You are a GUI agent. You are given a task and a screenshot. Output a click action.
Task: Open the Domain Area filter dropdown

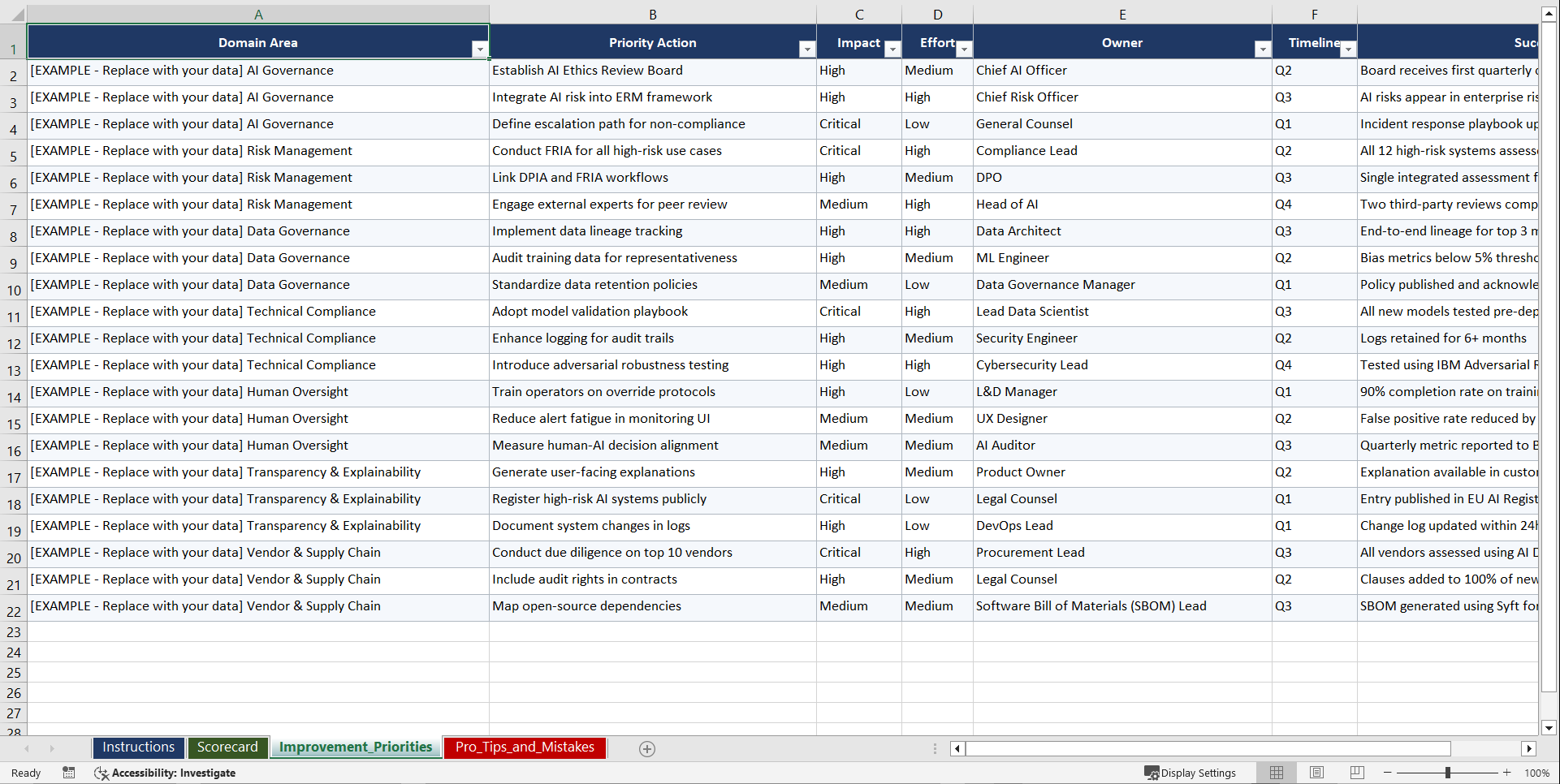click(480, 50)
